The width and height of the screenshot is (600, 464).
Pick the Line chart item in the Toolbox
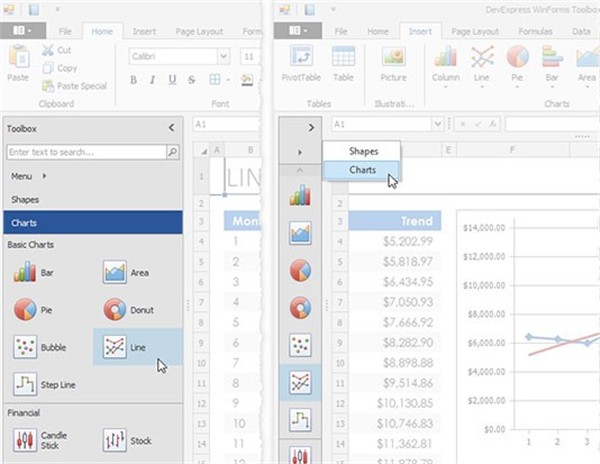[x=138, y=347]
